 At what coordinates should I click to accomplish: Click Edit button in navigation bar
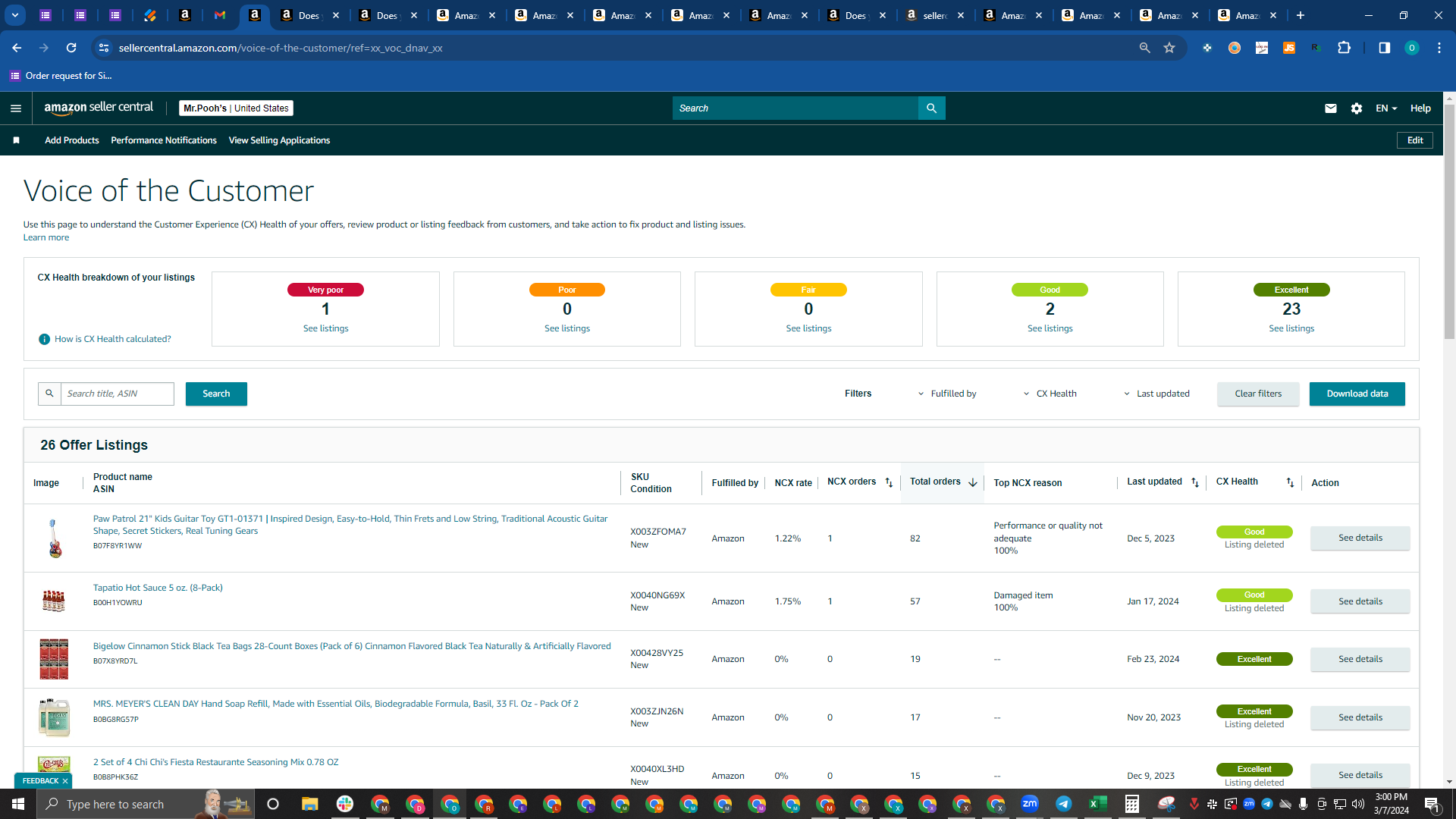point(1415,140)
